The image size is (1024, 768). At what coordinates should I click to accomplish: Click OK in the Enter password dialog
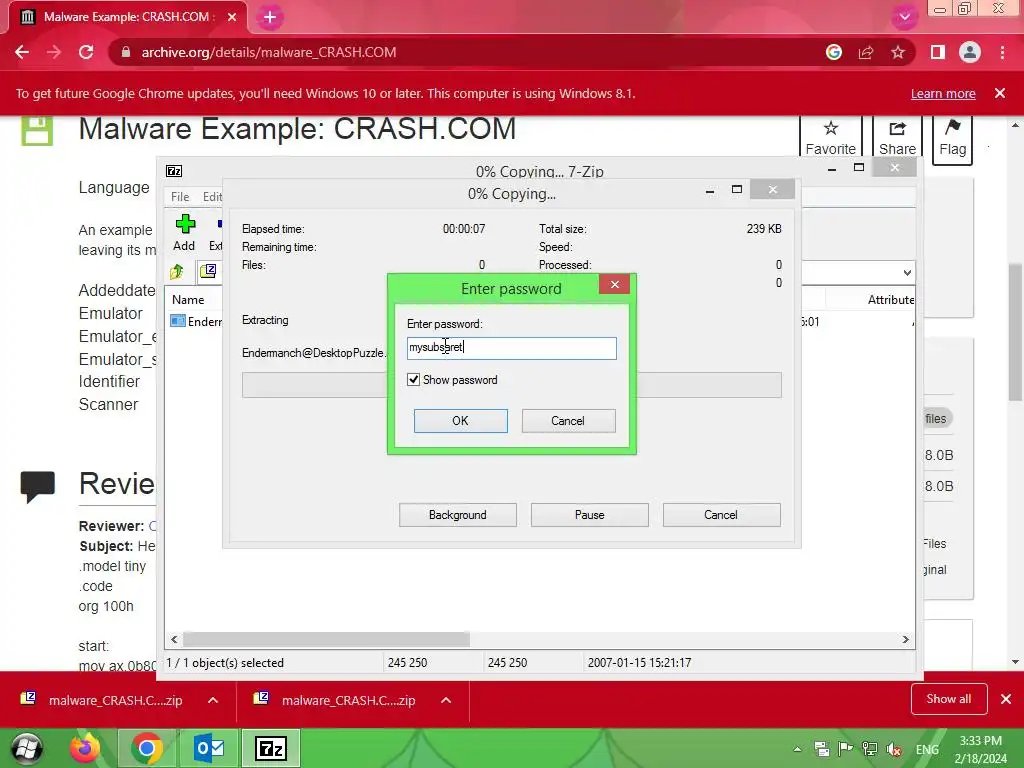pyautogui.click(x=460, y=421)
